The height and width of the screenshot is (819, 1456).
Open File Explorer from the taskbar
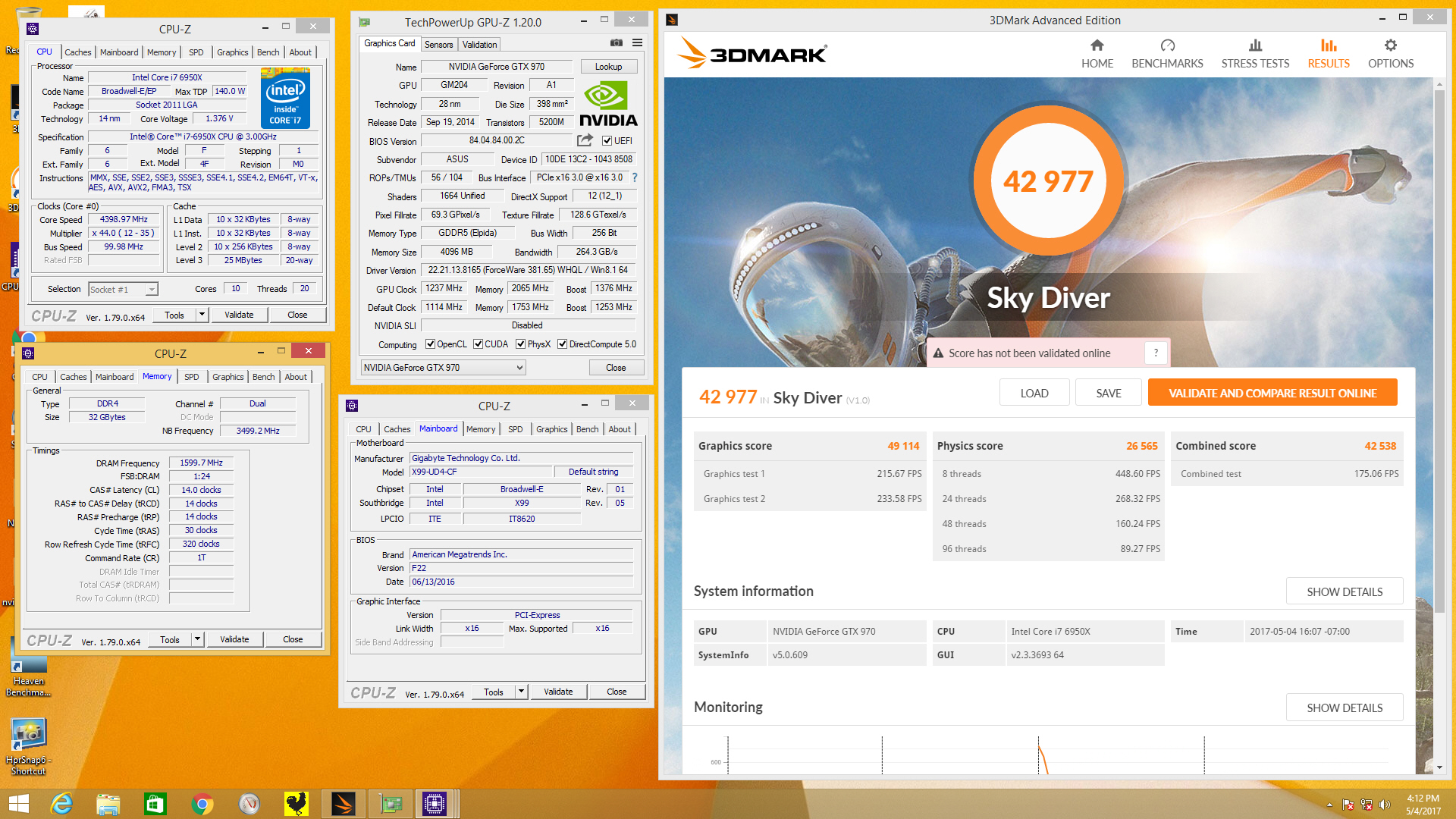108,803
